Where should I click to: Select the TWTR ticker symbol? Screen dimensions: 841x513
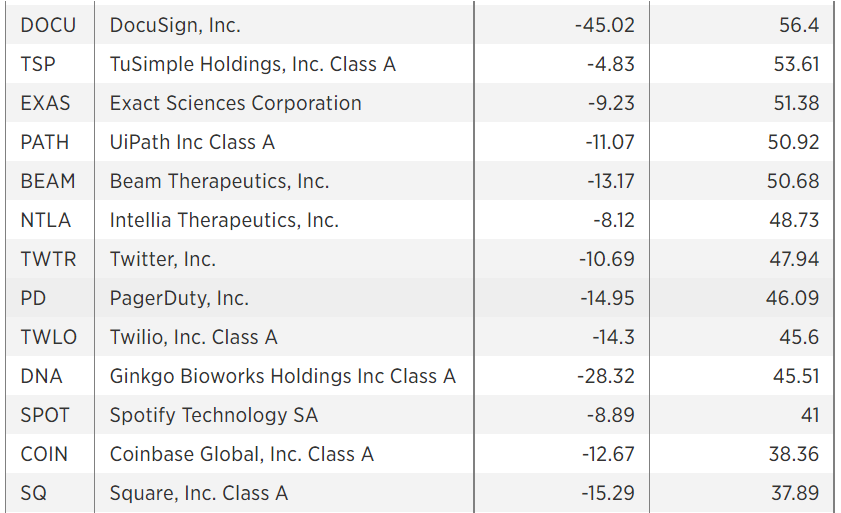click(48, 259)
